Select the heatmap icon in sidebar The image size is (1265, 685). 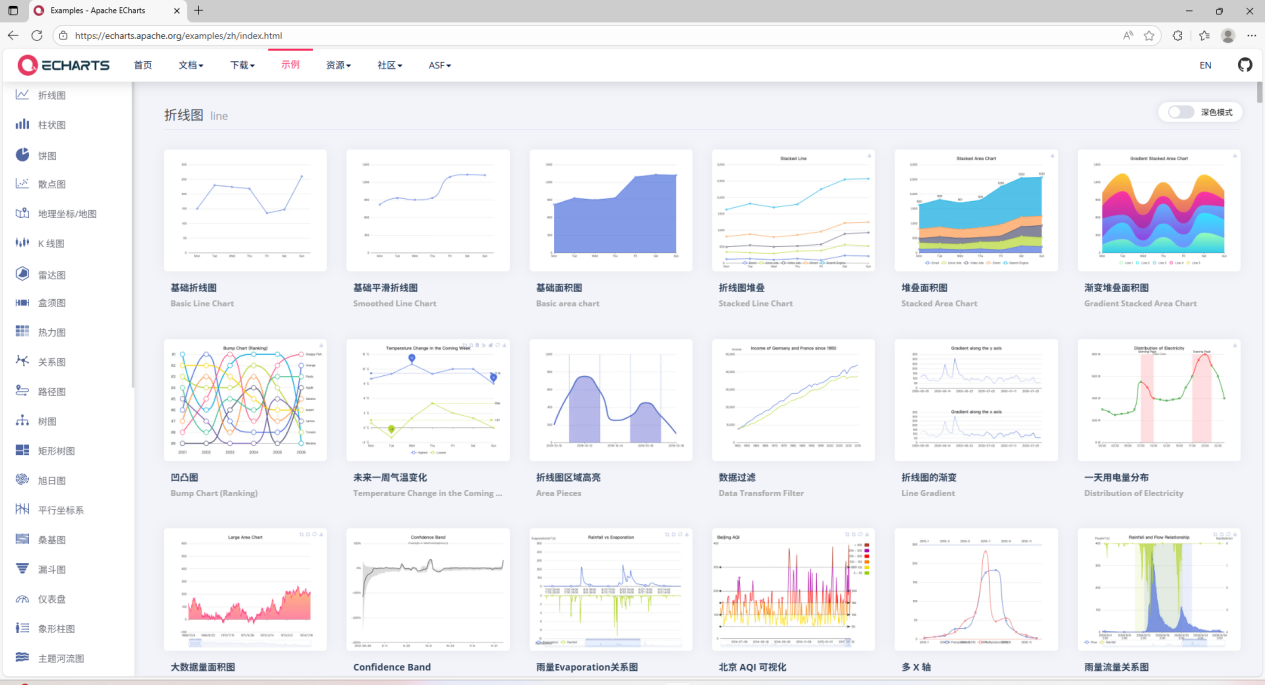coord(22,332)
